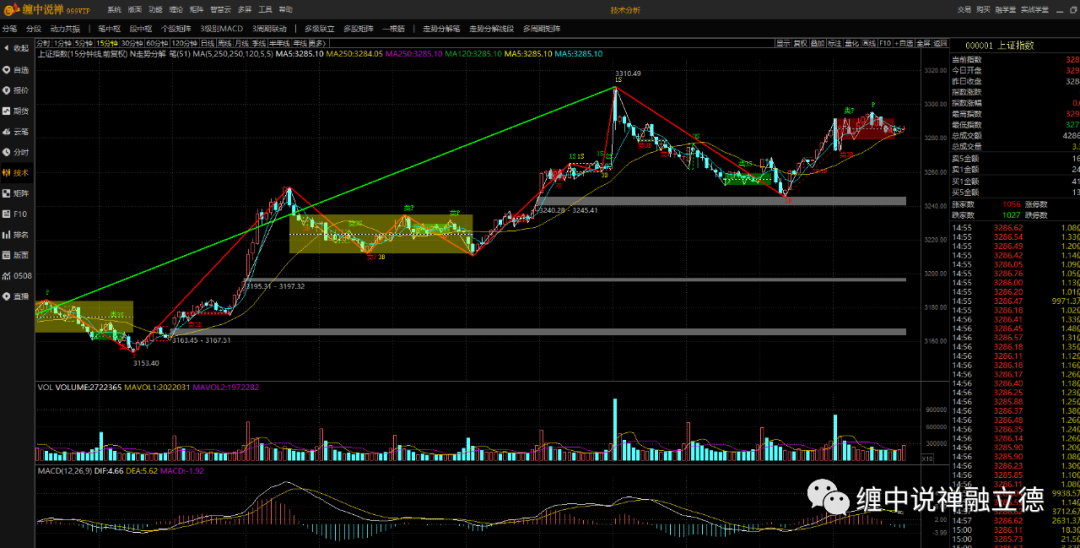Viewport: 1080px width, 548px height.
Task: Open the 矩阵 menu in the top bar
Action: pyautogui.click(x=196, y=10)
